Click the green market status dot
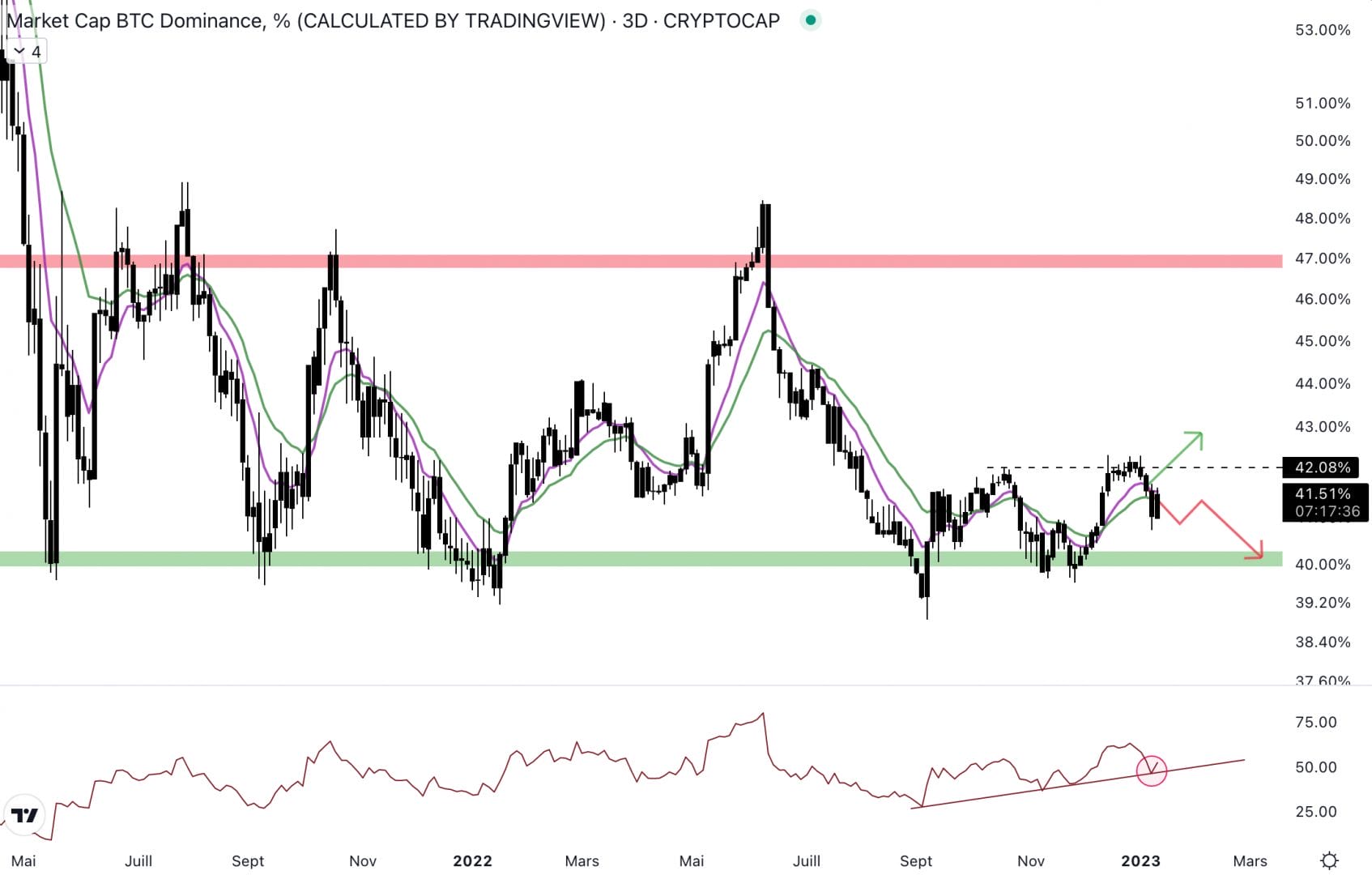The image size is (1372, 875). [x=810, y=20]
